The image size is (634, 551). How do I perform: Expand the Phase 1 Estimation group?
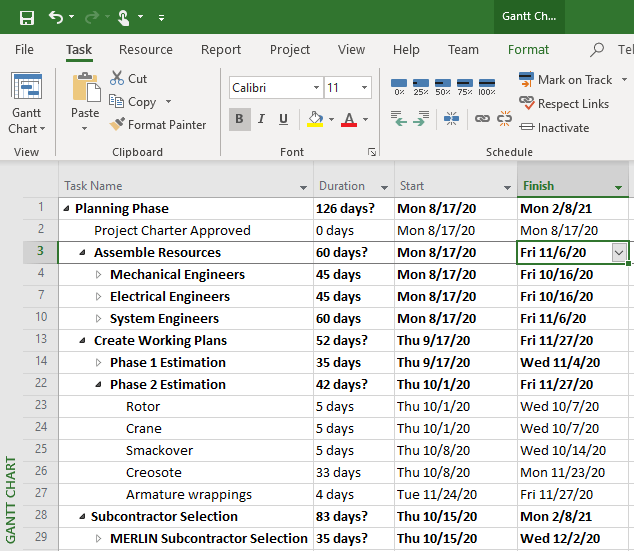point(98,363)
